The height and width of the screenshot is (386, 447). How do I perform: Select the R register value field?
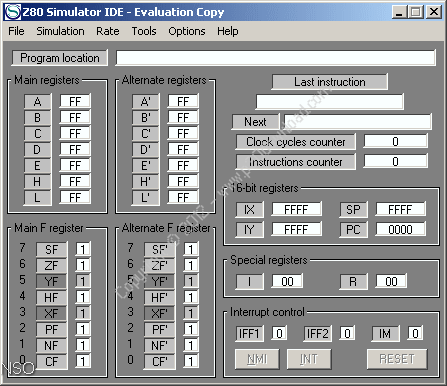391,281
